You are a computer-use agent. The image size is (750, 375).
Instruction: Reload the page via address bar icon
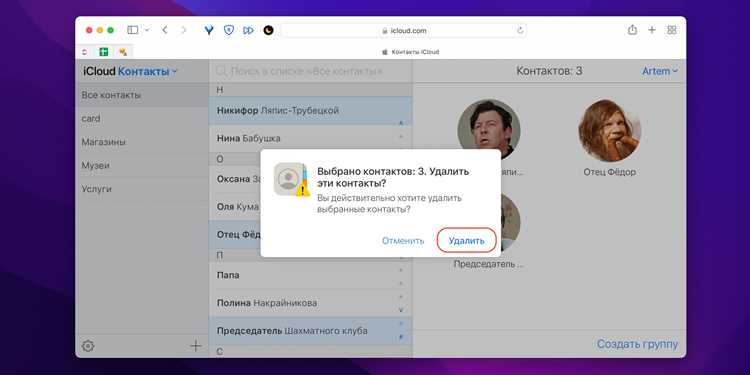click(x=520, y=30)
